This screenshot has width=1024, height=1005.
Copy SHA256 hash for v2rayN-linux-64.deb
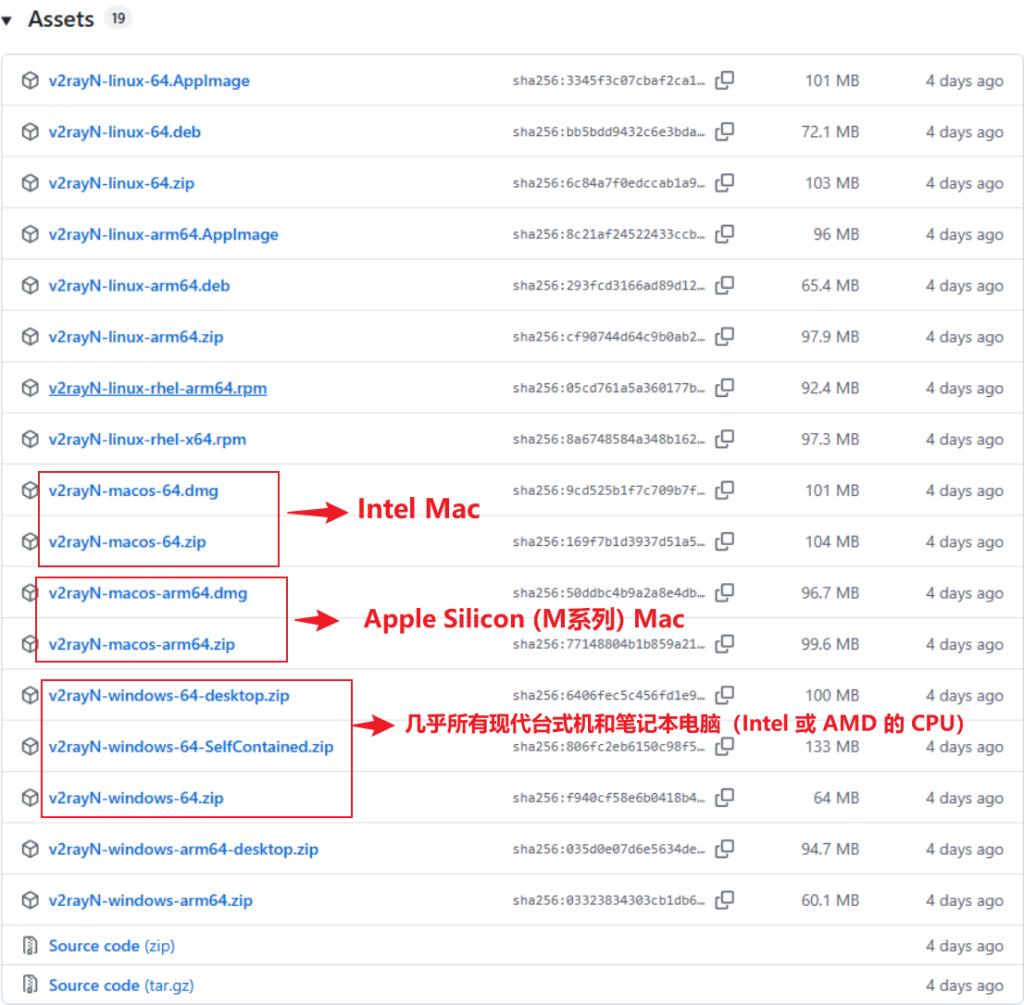pyautogui.click(x=725, y=132)
